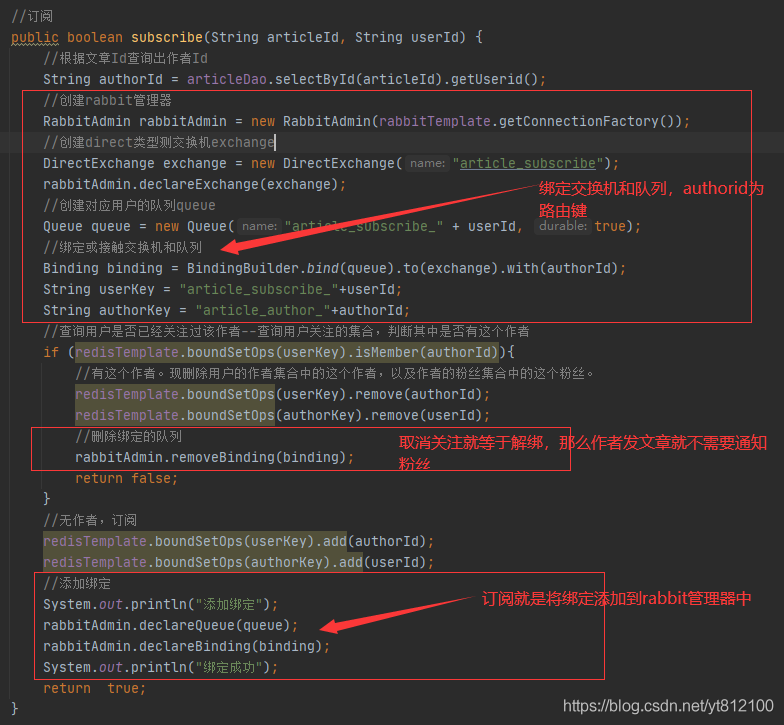Click remove(userId) on the authorKey line
Image resolution: width=784 pixels, height=725 pixels.
click(427, 416)
